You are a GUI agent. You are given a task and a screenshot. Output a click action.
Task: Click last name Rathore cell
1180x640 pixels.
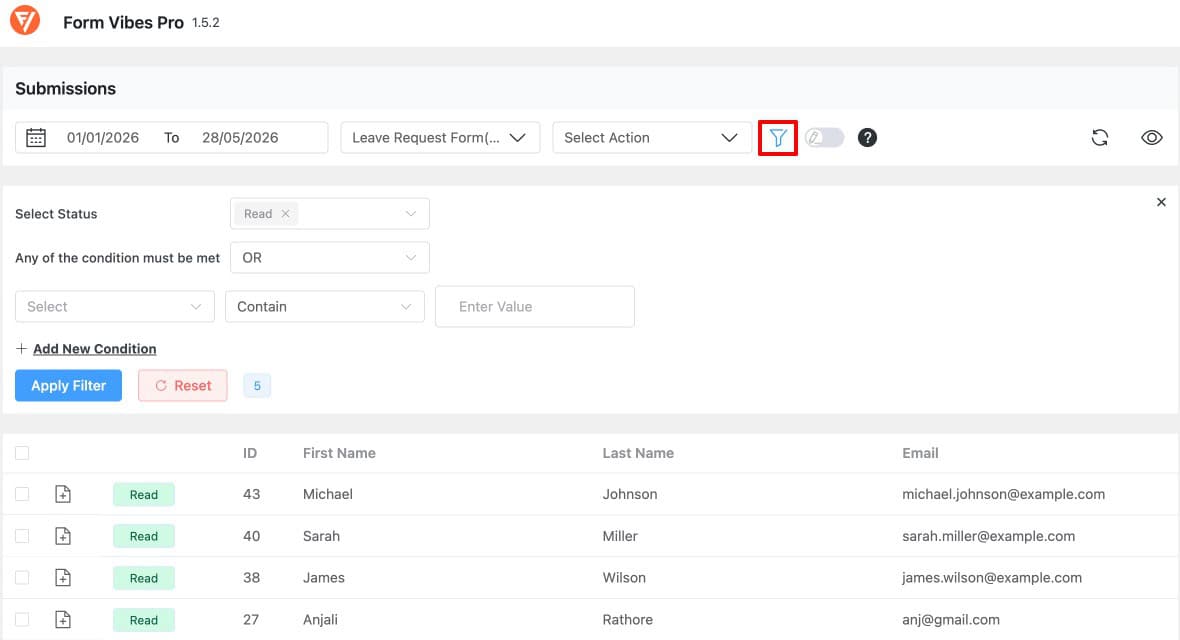[628, 620]
